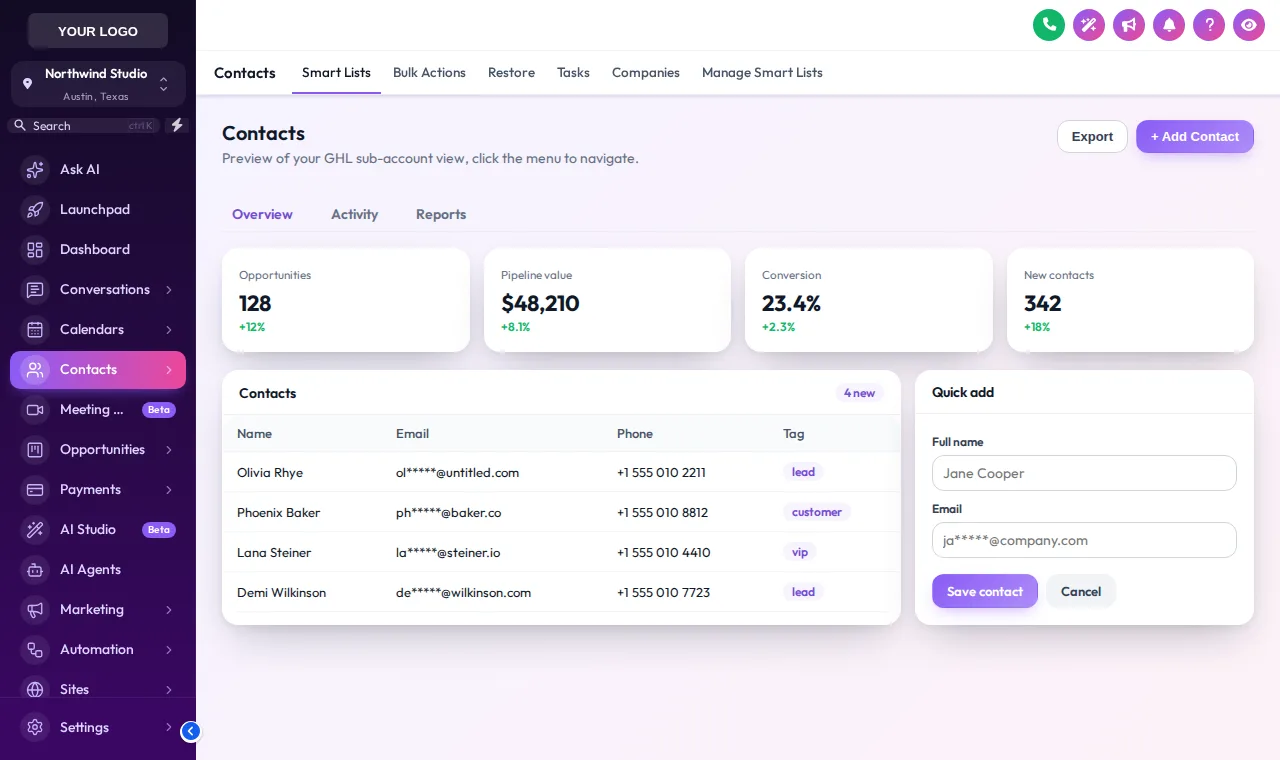Click the Export button
This screenshot has height=760, width=1280.
click(x=1092, y=137)
